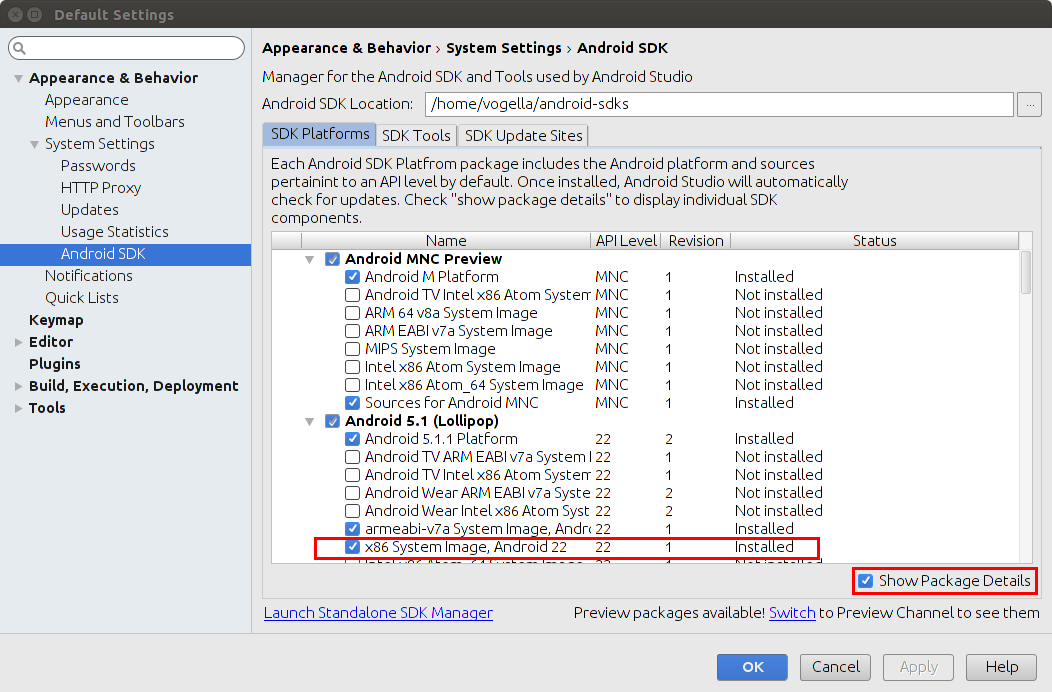Open Updates settings
The image size is (1052, 692).
click(x=89, y=210)
